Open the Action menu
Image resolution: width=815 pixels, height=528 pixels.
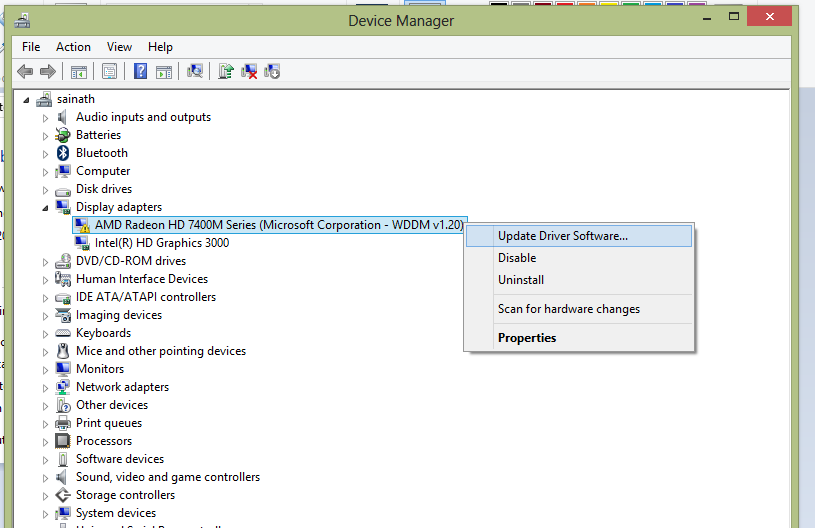73,47
